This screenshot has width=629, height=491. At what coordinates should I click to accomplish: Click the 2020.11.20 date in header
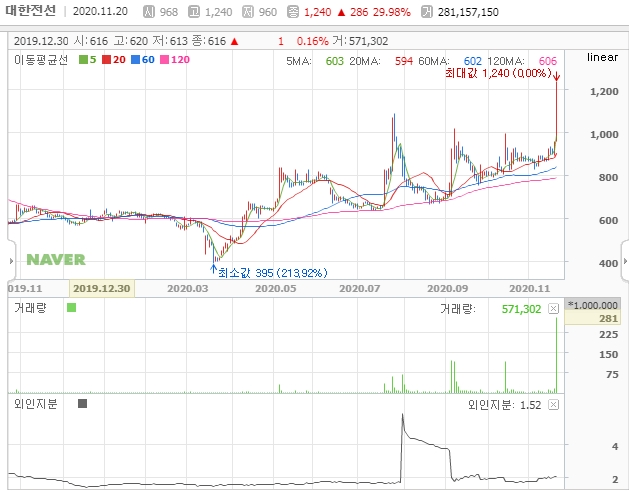click(100, 11)
